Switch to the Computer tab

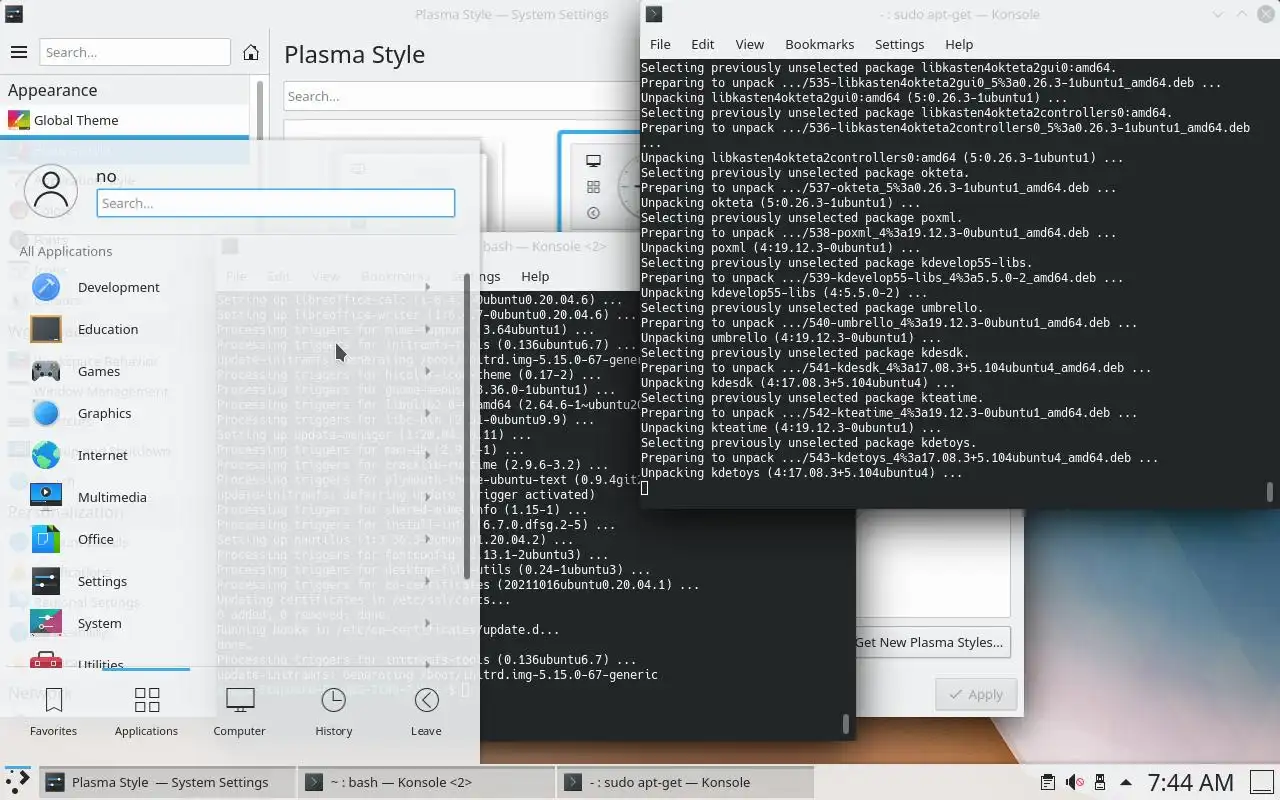click(239, 712)
